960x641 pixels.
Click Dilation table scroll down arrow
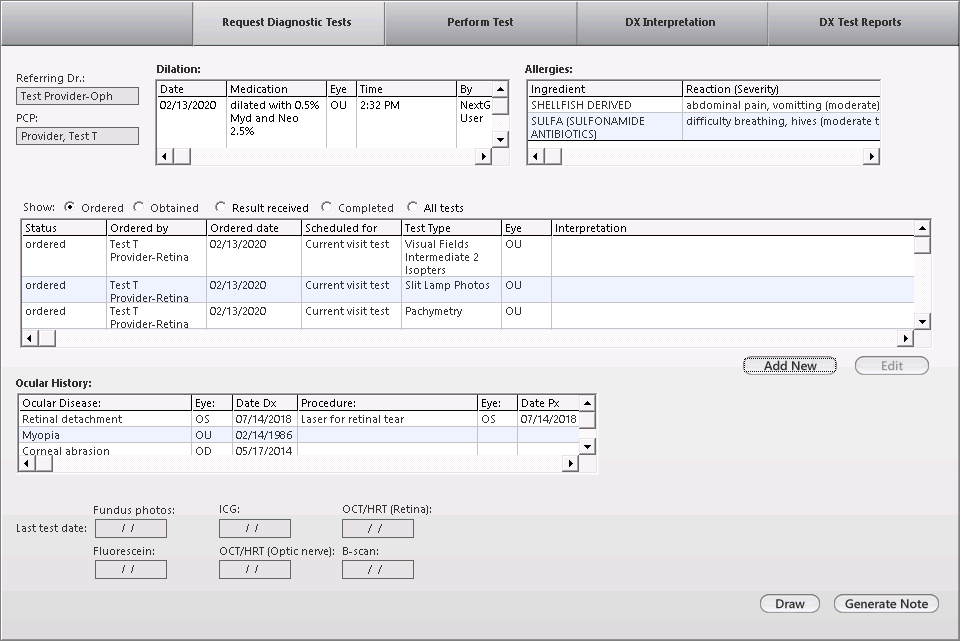[x=500, y=140]
